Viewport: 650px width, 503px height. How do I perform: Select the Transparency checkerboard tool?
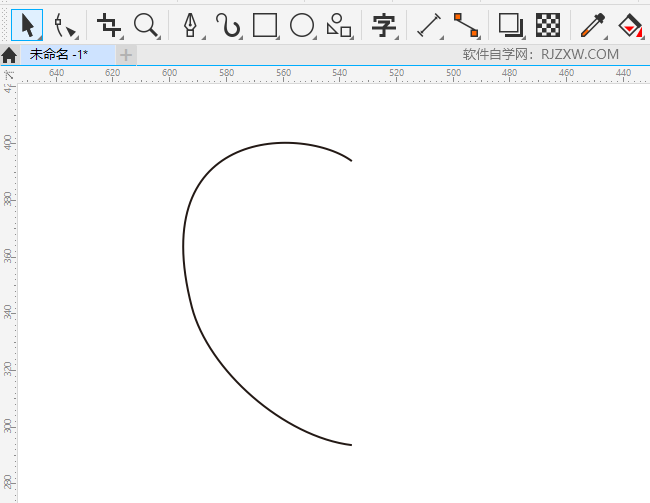548,25
